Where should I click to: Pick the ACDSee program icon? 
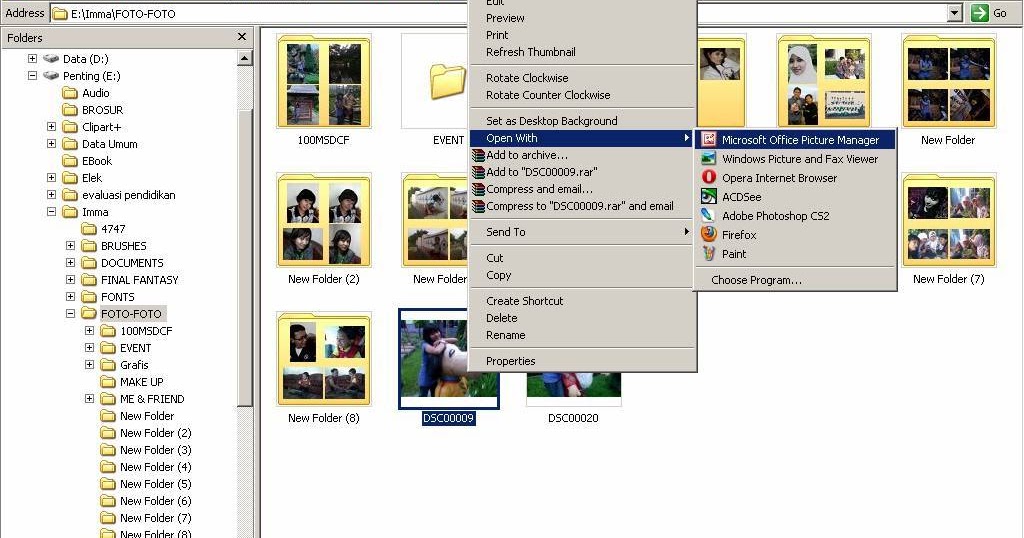709,197
